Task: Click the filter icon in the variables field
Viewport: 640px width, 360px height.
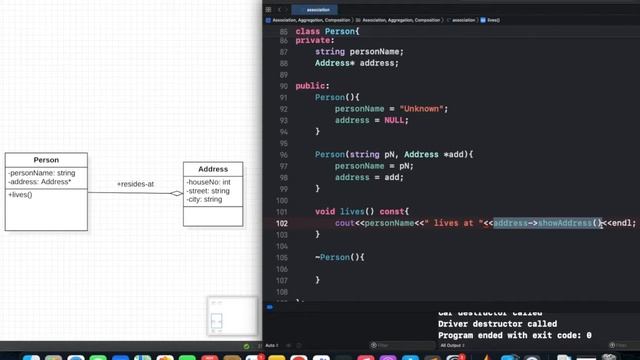Action: click(x=373, y=345)
